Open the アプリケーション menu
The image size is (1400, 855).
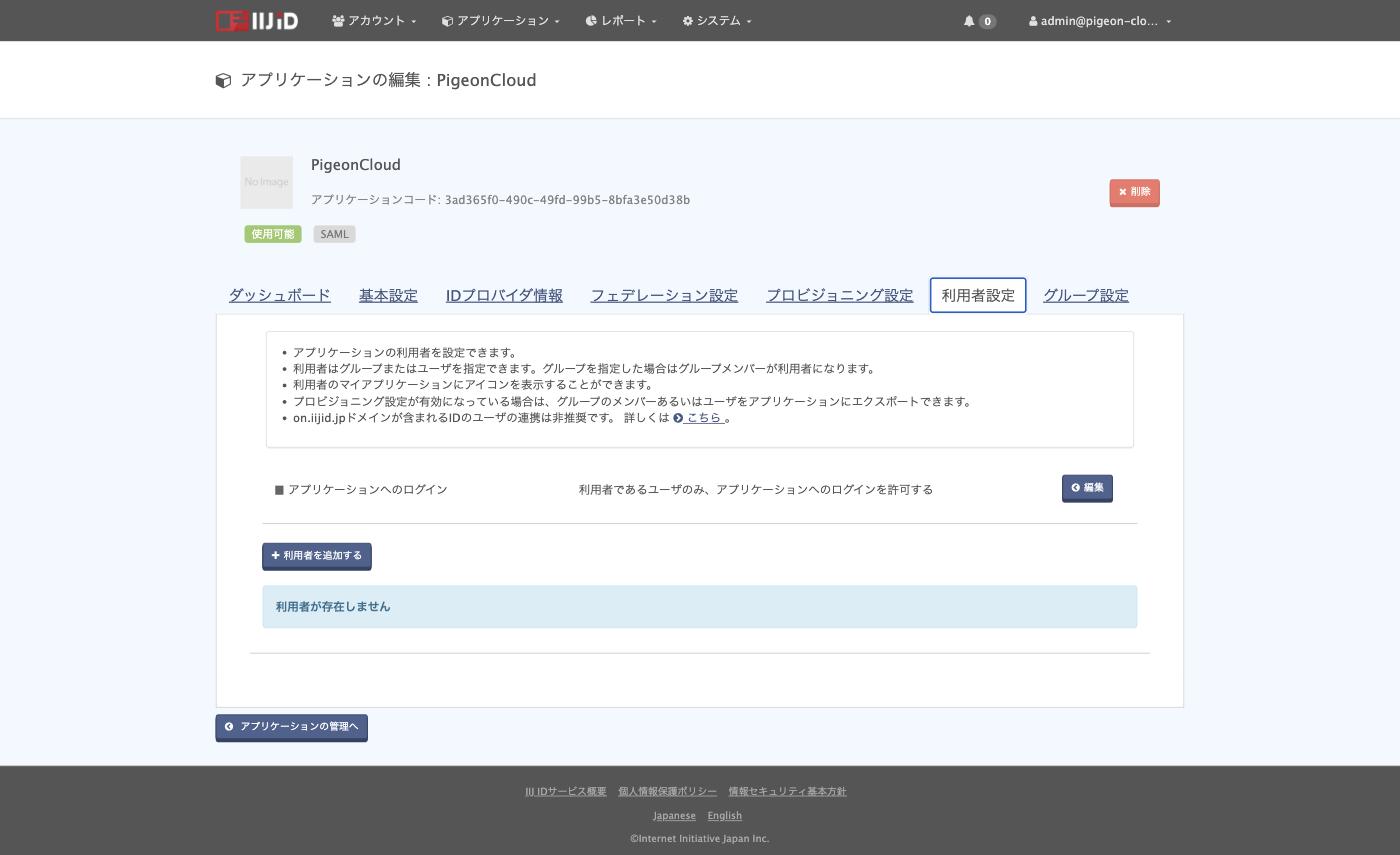click(x=500, y=21)
